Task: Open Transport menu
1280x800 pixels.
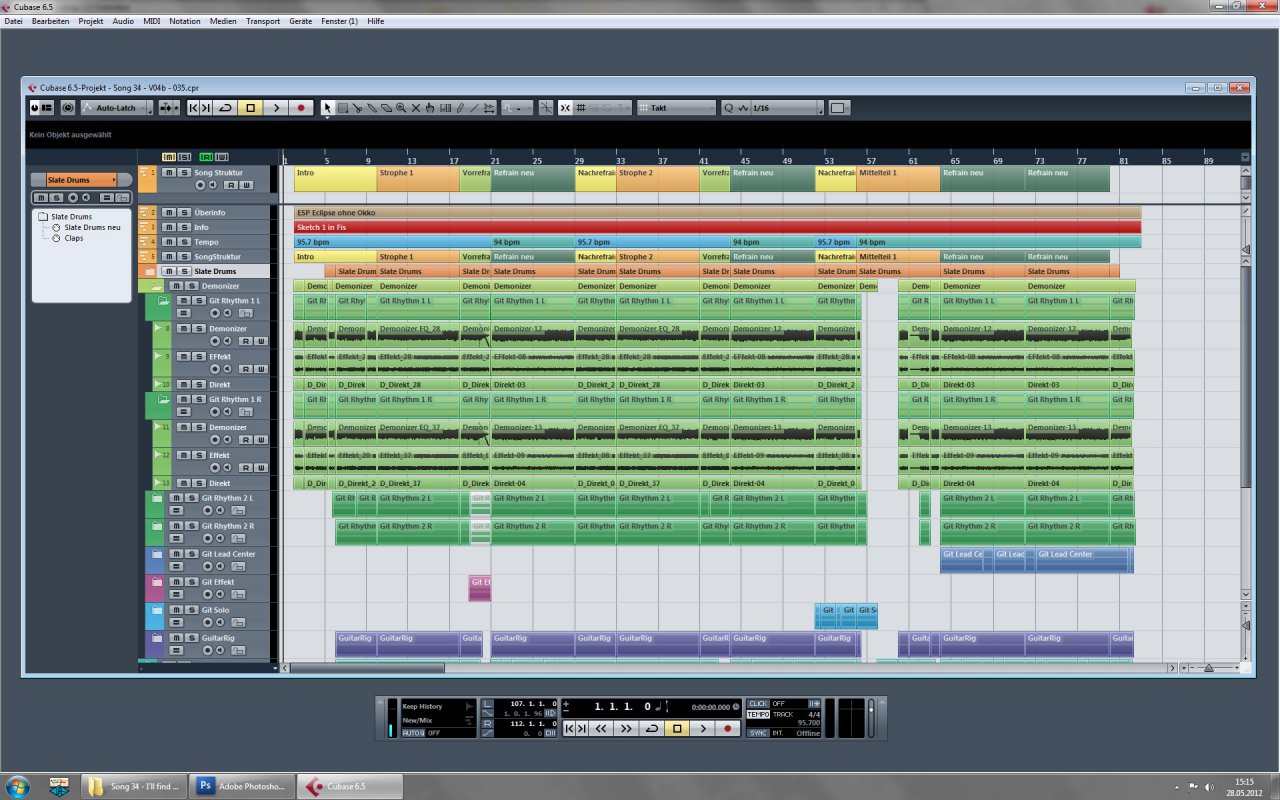Action: point(263,21)
